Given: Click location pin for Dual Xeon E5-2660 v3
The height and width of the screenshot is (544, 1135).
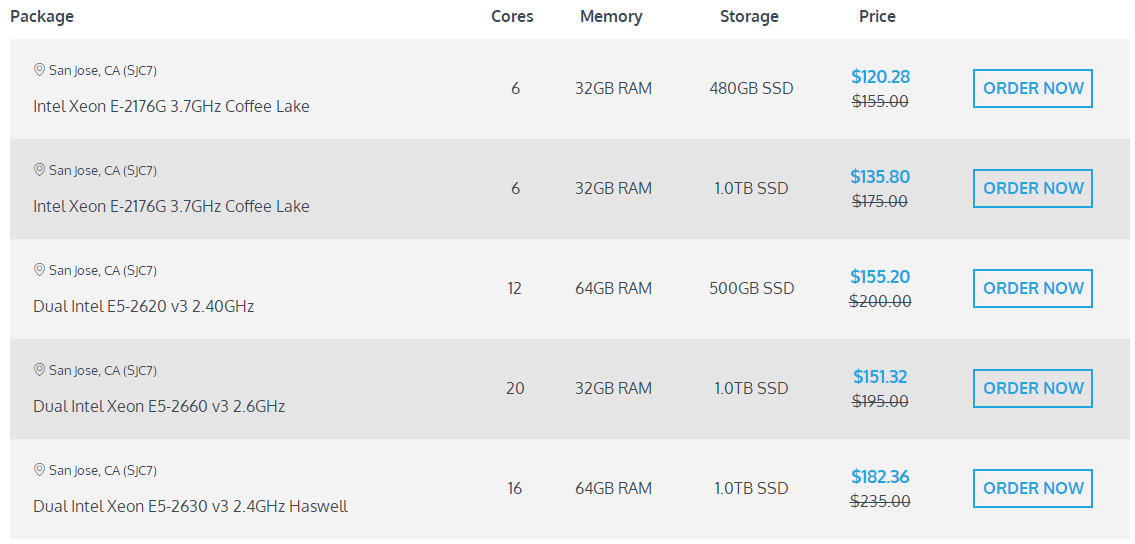Looking at the screenshot, I should 40,370.
